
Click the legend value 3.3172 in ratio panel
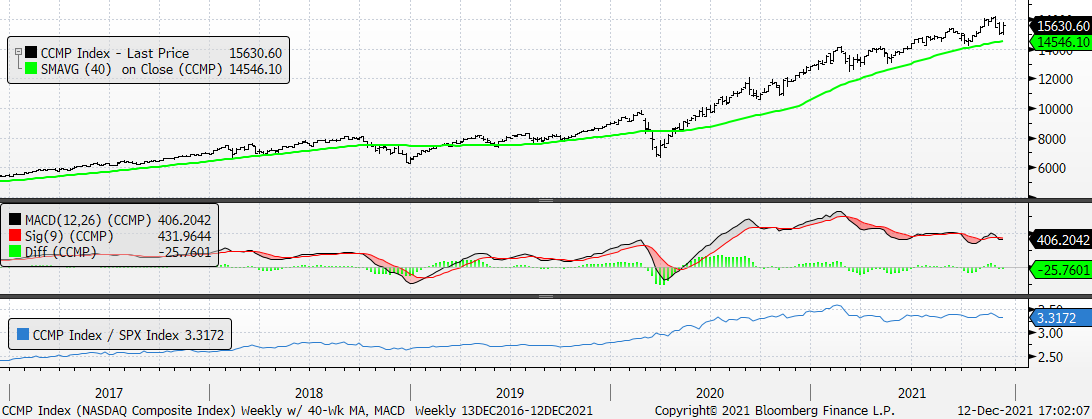(205, 333)
